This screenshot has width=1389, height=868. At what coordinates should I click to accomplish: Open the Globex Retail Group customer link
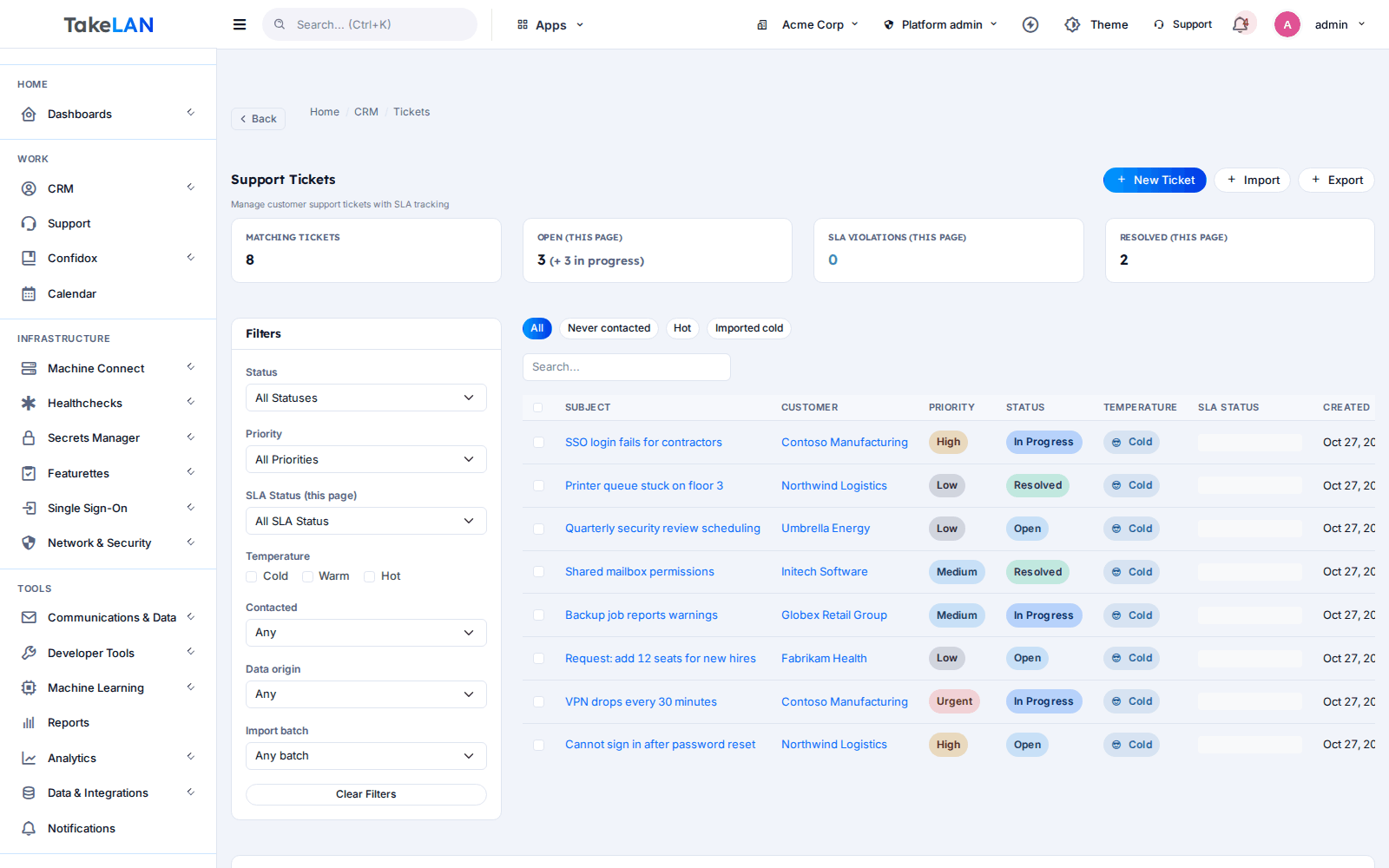point(834,615)
